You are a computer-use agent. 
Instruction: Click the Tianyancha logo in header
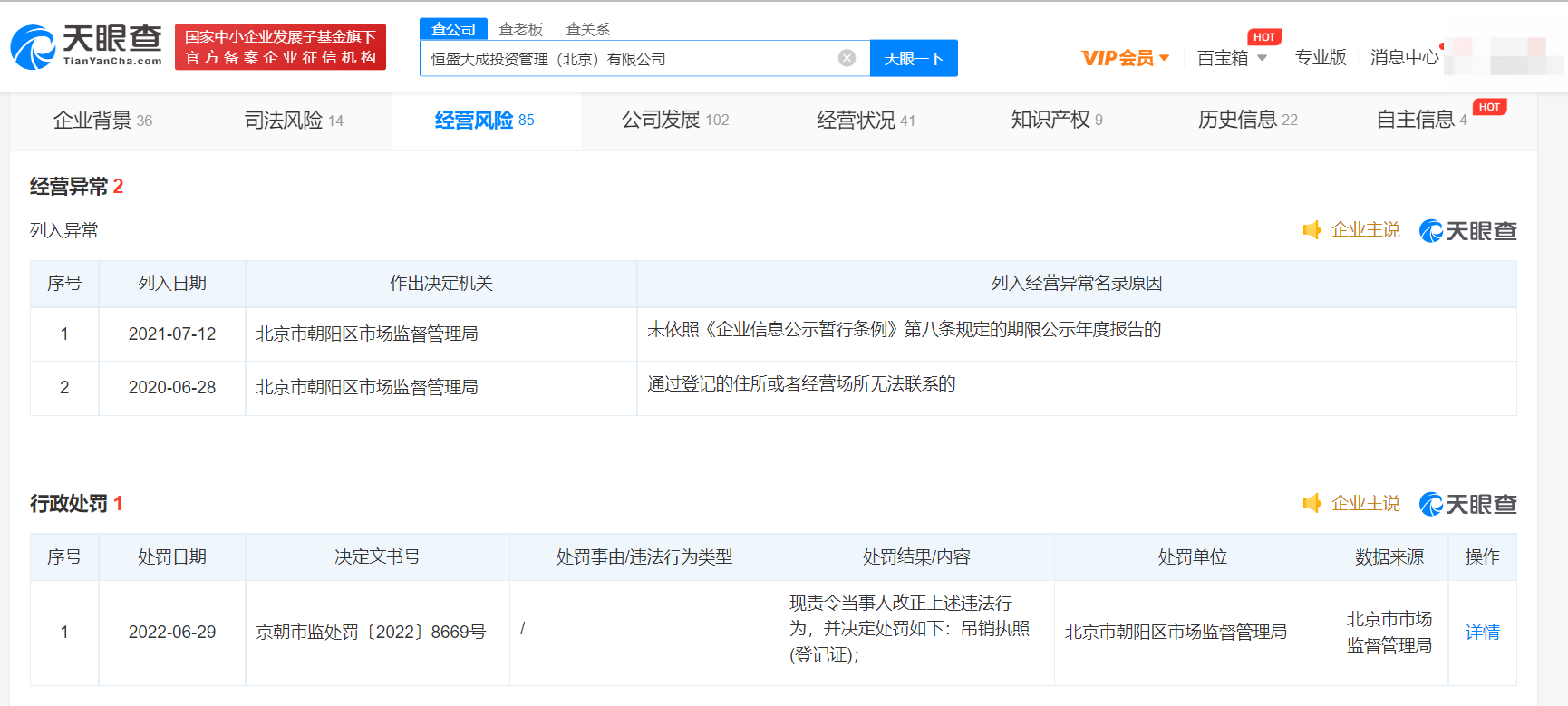point(86,46)
